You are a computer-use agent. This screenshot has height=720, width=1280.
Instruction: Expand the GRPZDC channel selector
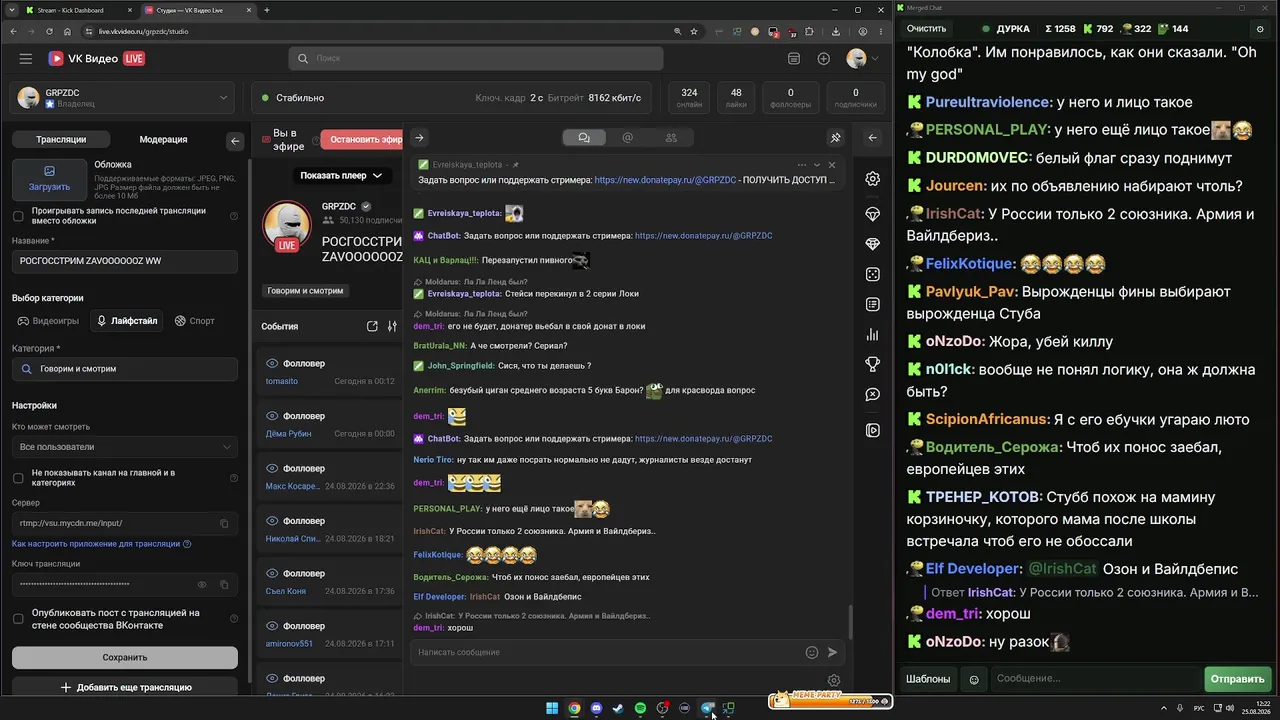point(125,98)
